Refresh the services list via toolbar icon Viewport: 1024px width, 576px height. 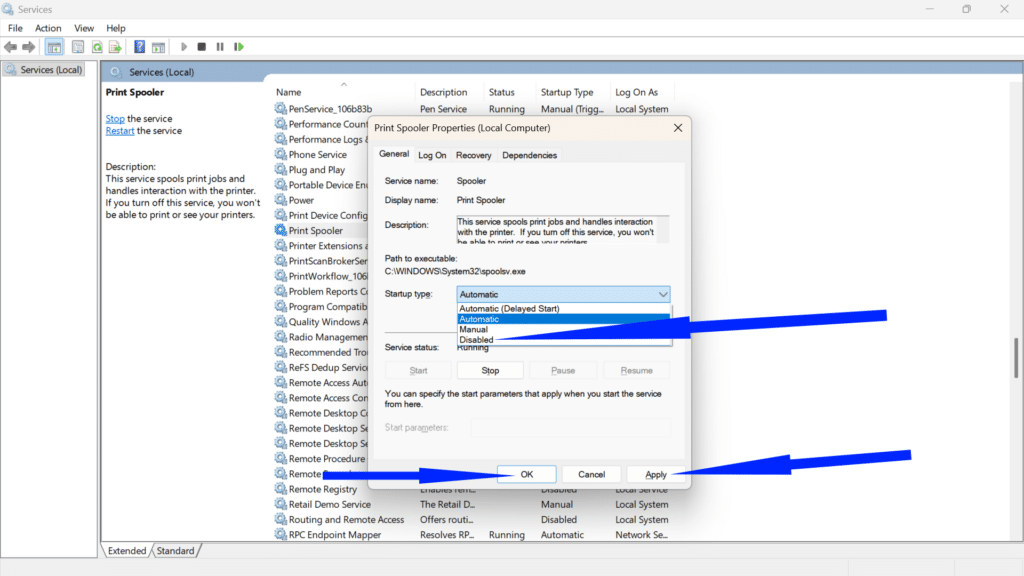(x=96, y=46)
